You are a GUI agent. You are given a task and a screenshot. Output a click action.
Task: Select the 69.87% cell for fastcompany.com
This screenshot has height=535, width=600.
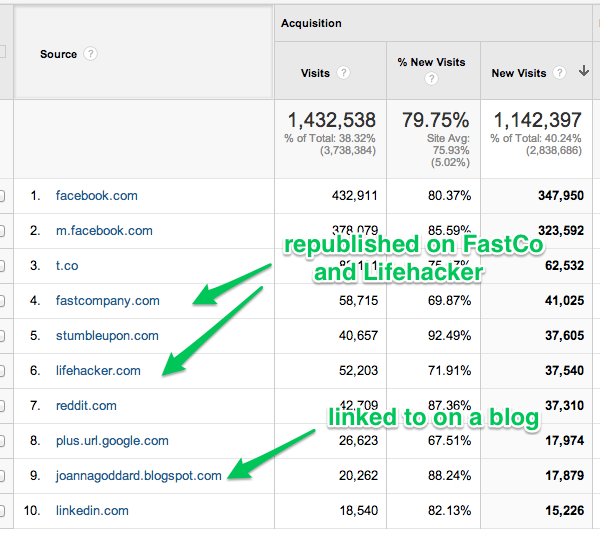click(449, 301)
